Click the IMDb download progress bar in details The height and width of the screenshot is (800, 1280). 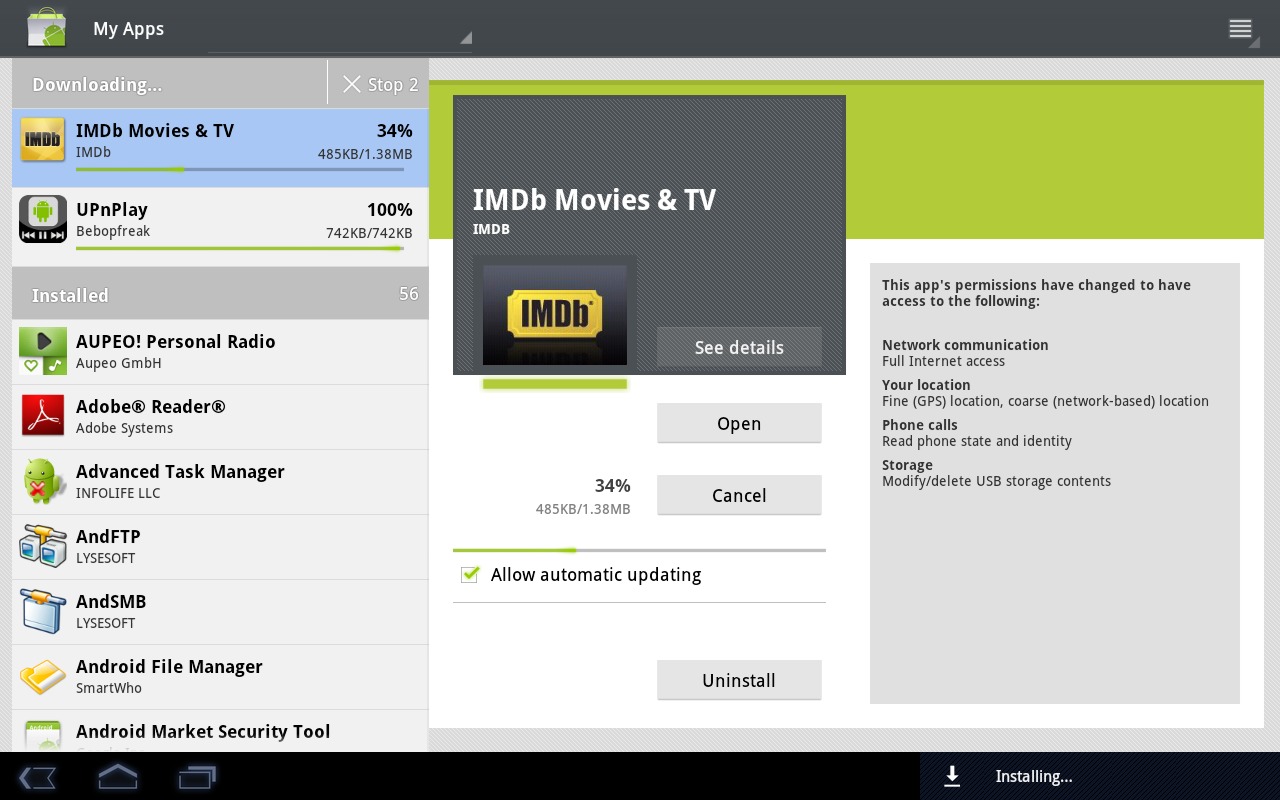[x=639, y=550]
